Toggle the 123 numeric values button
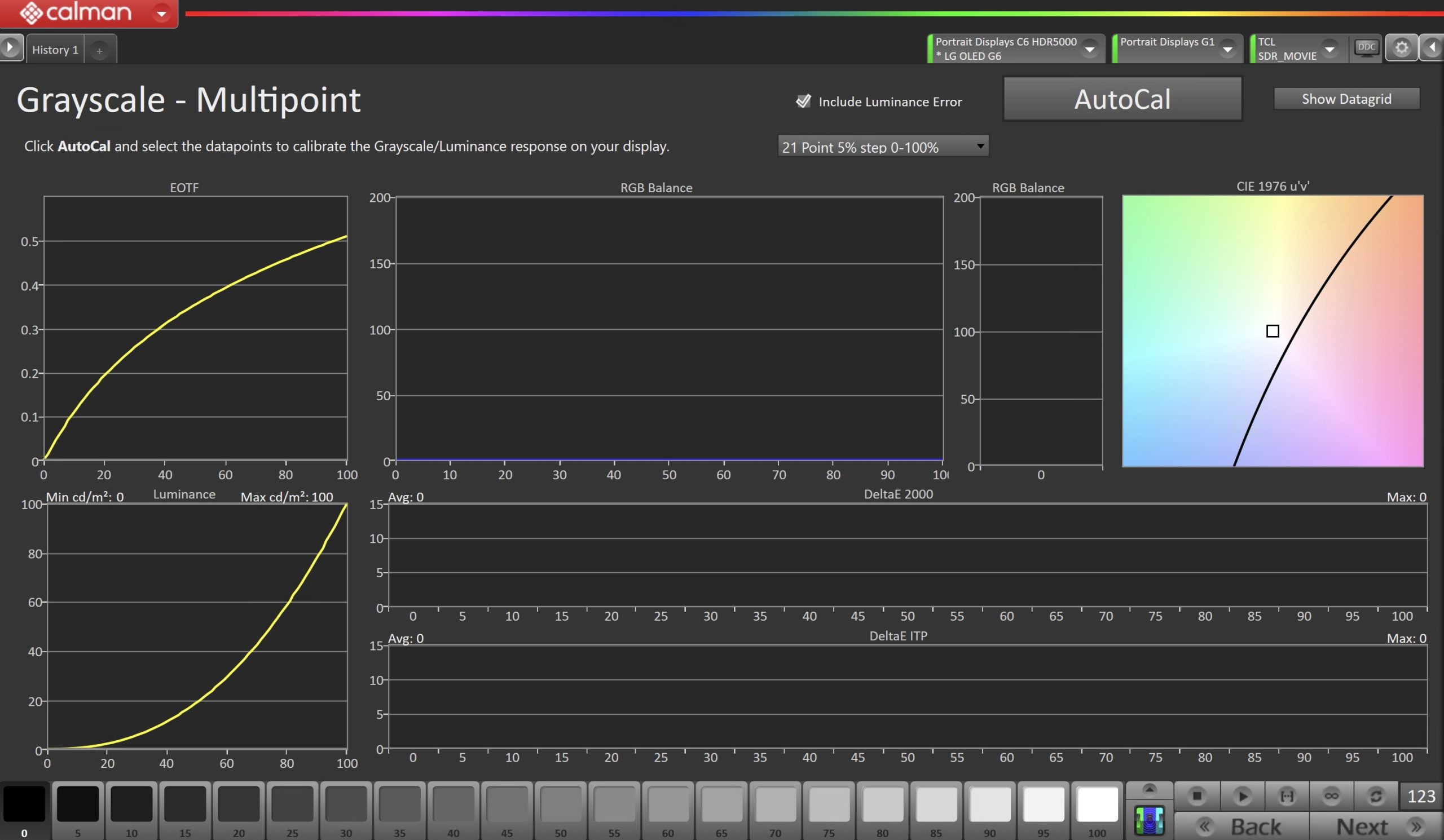 click(x=1421, y=796)
